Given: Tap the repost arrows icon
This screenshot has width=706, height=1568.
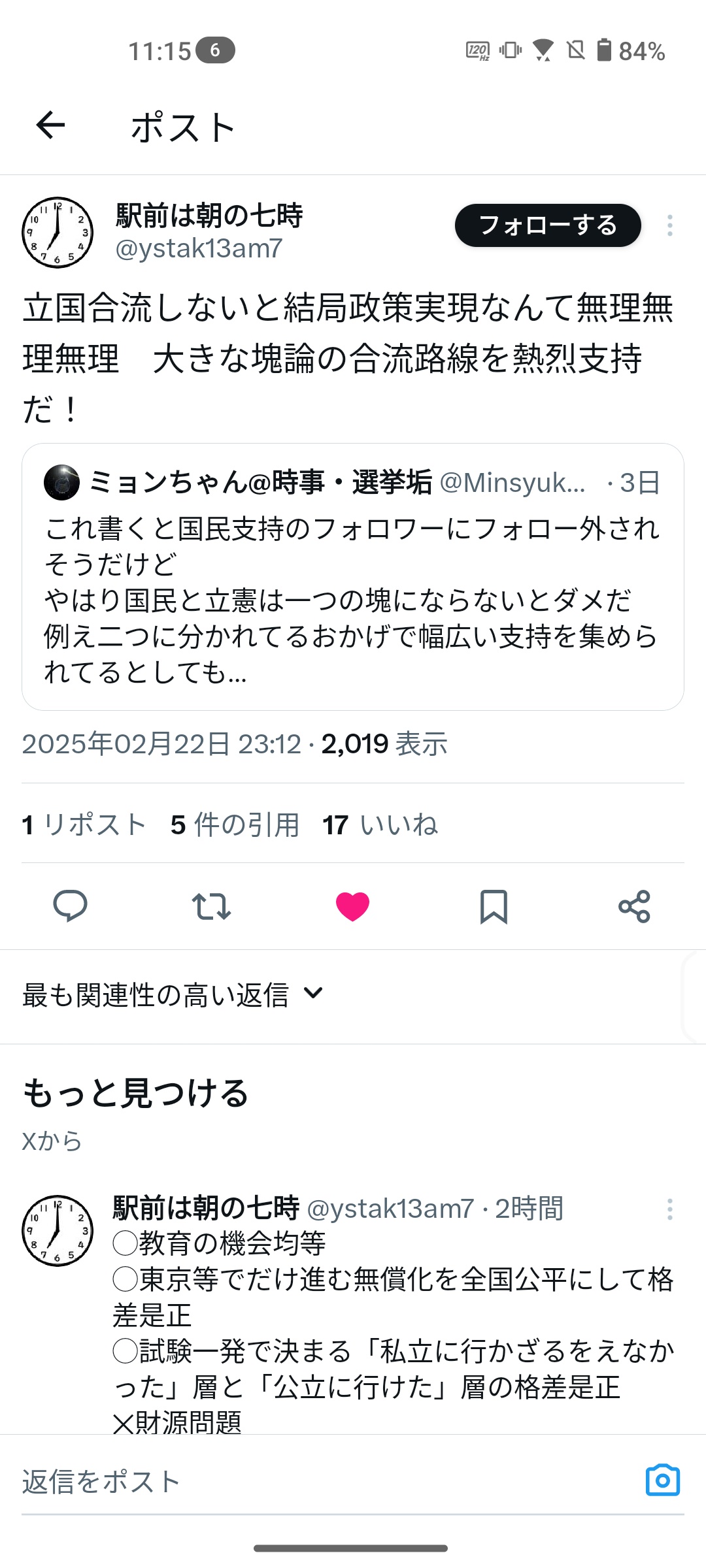Looking at the screenshot, I should pos(211,906).
